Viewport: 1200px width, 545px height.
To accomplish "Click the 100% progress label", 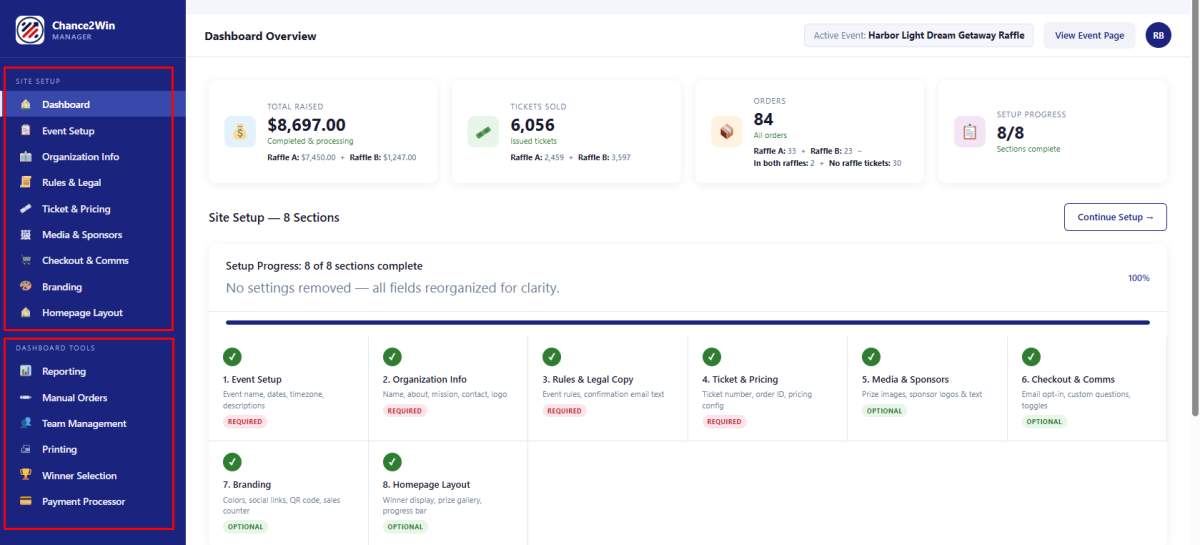I will click(1138, 278).
